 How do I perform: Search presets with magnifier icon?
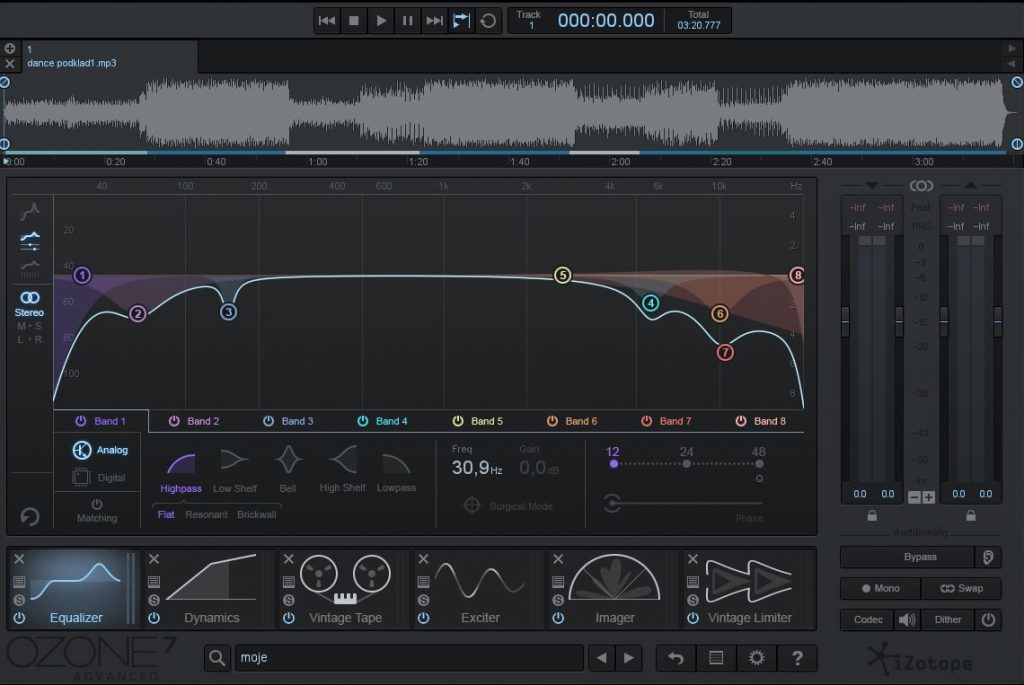[x=217, y=658]
